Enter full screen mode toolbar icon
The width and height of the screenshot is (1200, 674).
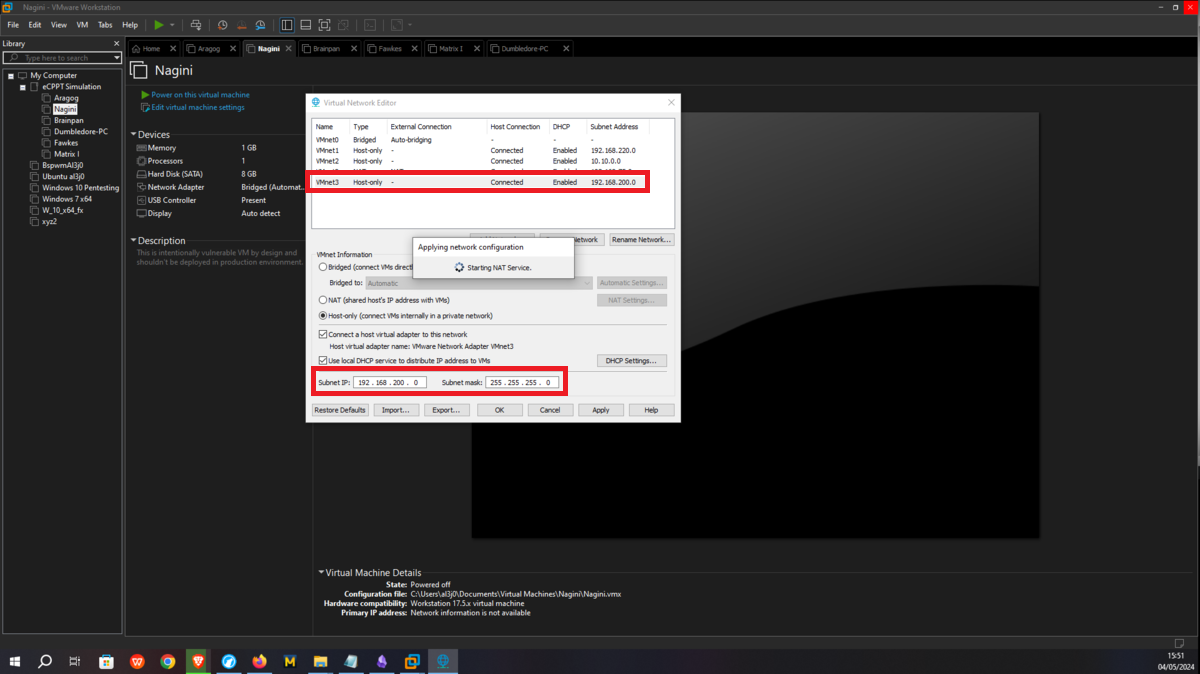point(325,24)
